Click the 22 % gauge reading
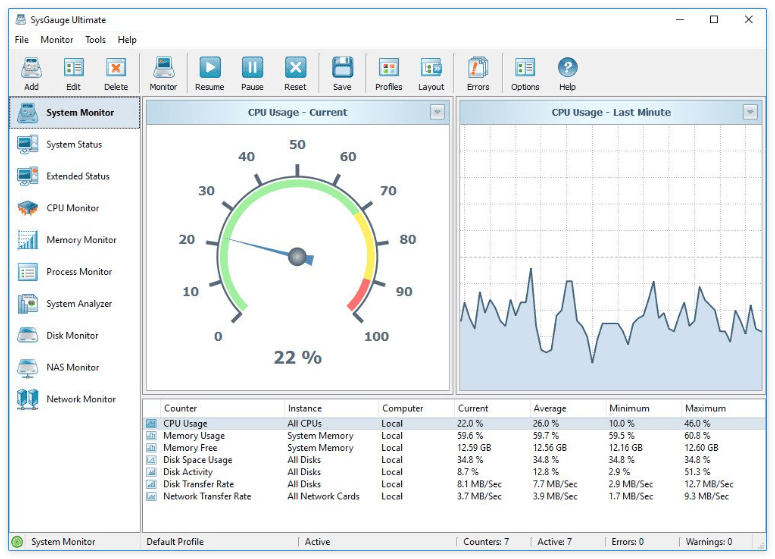The width and height of the screenshot is (775, 559). coord(298,357)
